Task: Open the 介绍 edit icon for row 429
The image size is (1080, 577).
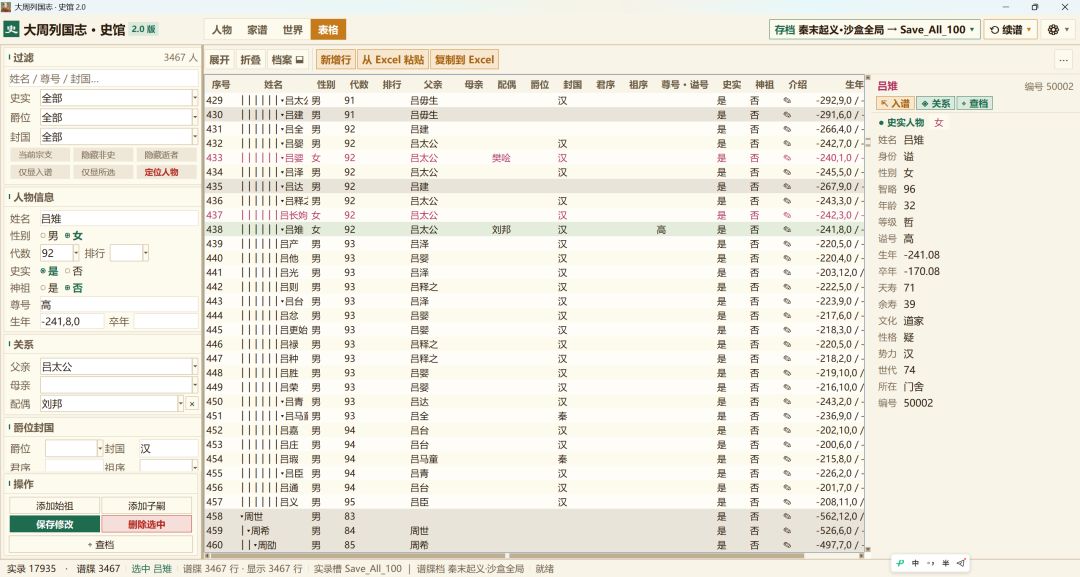Action: (787, 101)
